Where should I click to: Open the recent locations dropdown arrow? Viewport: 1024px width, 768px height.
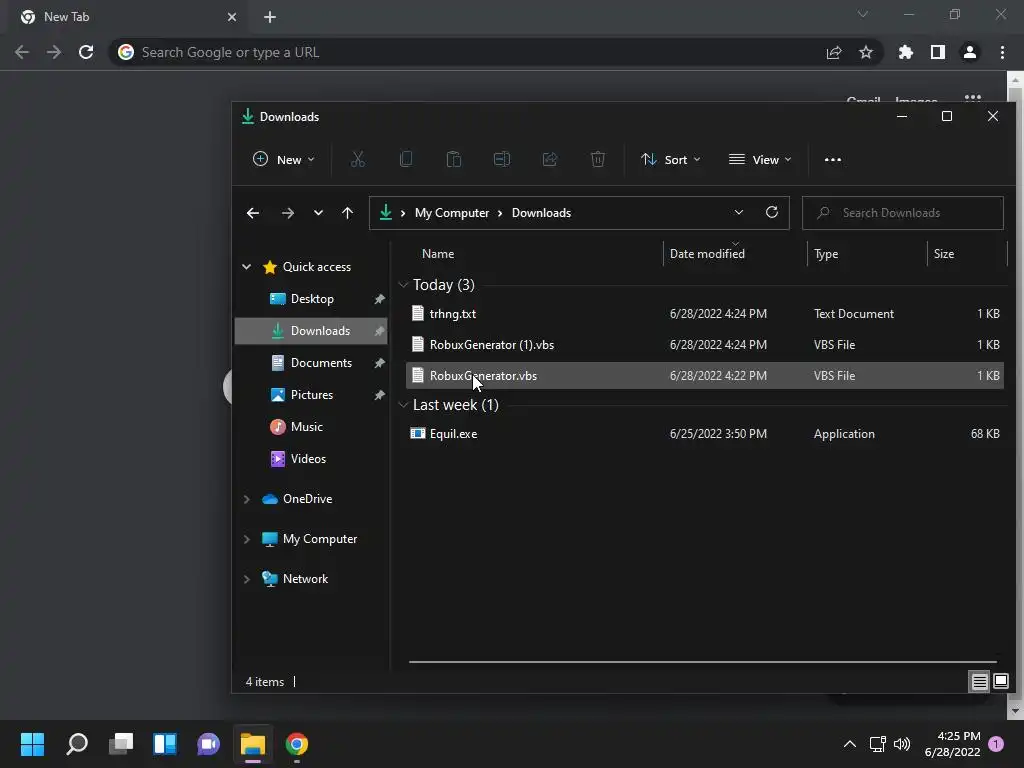[x=318, y=213]
